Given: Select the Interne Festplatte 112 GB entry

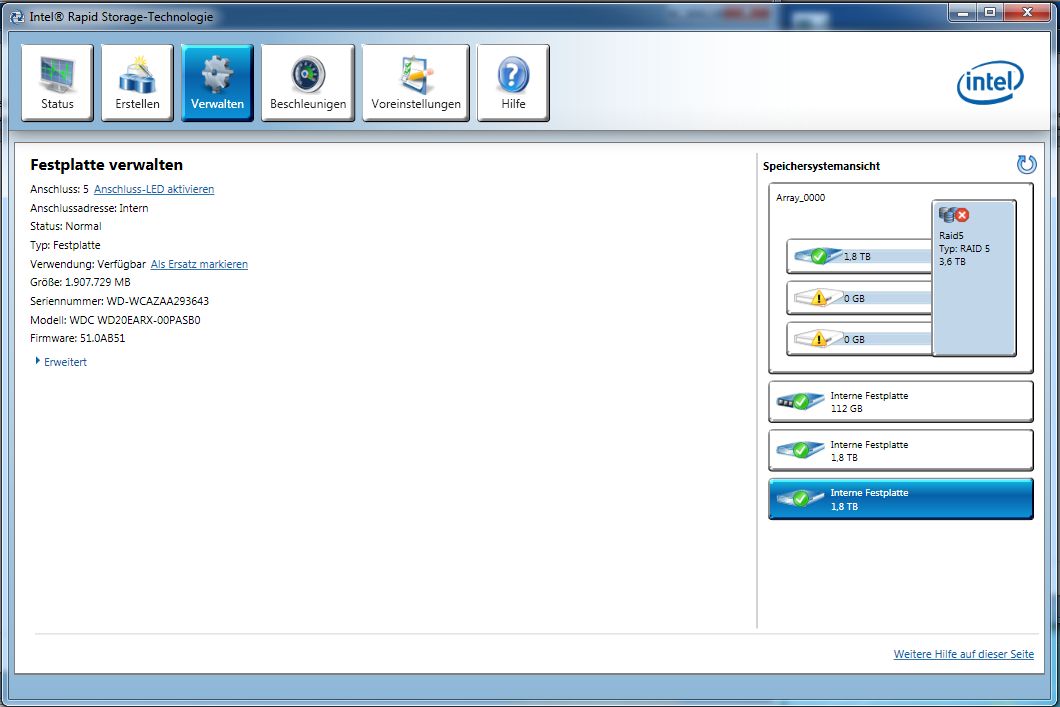Looking at the screenshot, I should 901,401.
